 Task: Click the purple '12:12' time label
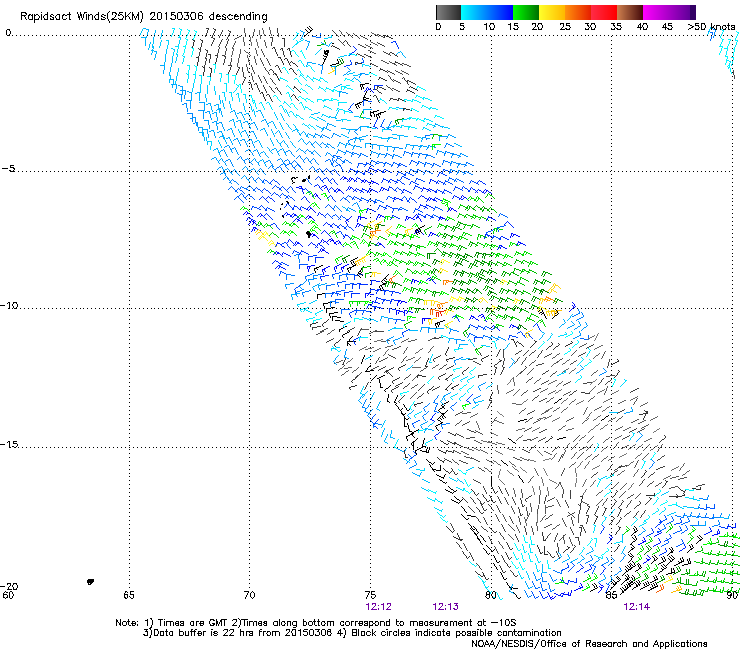pyautogui.click(x=378, y=607)
